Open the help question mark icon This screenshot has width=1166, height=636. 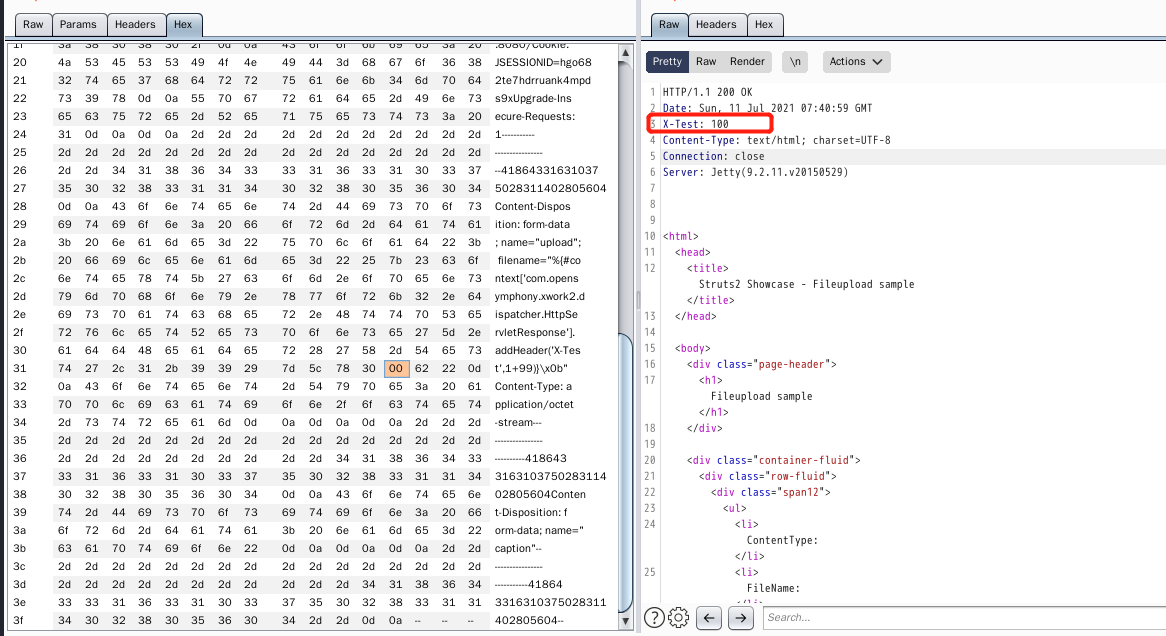(x=654, y=617)
